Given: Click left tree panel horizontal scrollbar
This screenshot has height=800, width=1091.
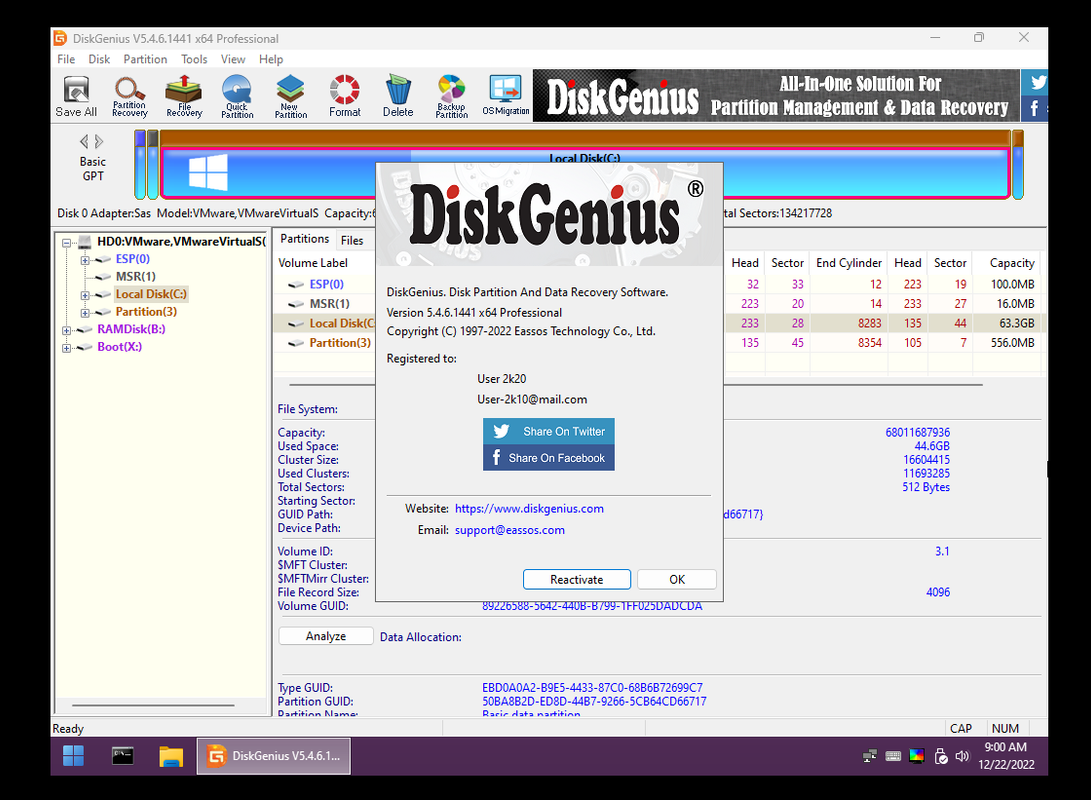Looking at the screenshot, I should tap(153, 705).
